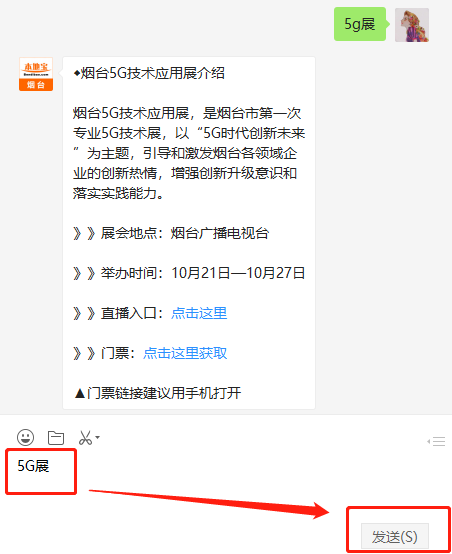The width and height of the screenshot is (452, 554).
Task: Open the 点击这里获取 ticket link
Action: coord(185,353)
